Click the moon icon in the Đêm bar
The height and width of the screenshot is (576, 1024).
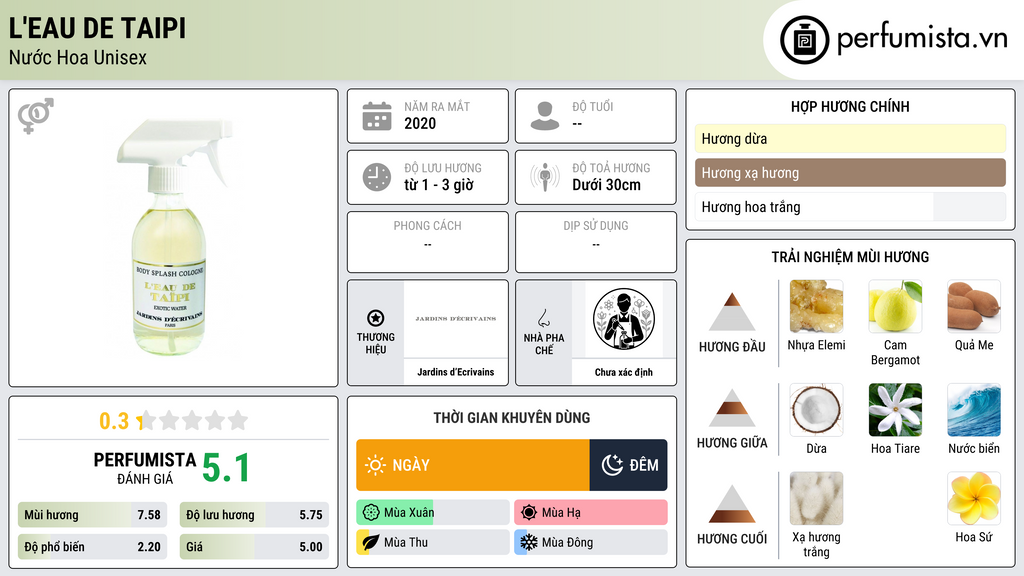[612, 465]
